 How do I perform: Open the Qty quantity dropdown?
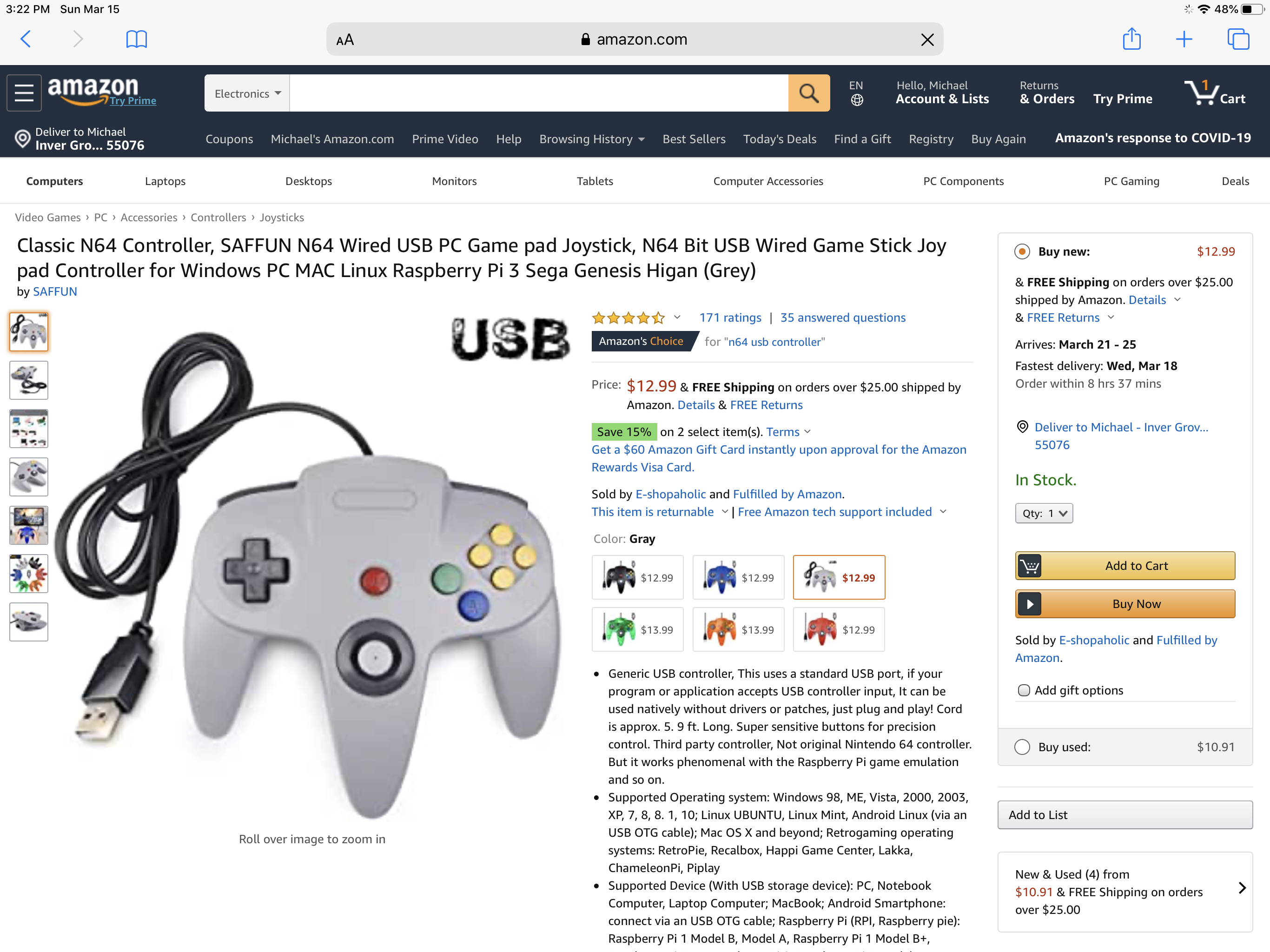click(1044, 513)
